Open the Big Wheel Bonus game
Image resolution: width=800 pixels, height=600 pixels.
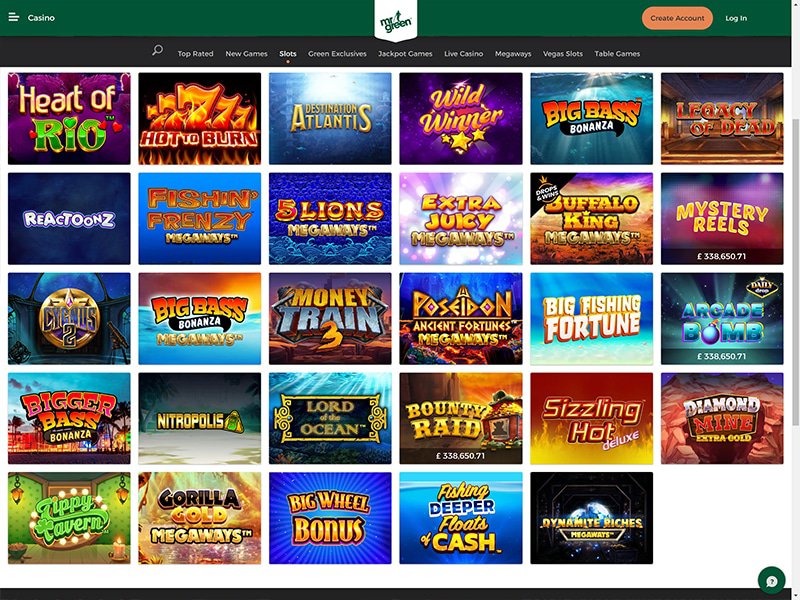(x=330, y=518)
